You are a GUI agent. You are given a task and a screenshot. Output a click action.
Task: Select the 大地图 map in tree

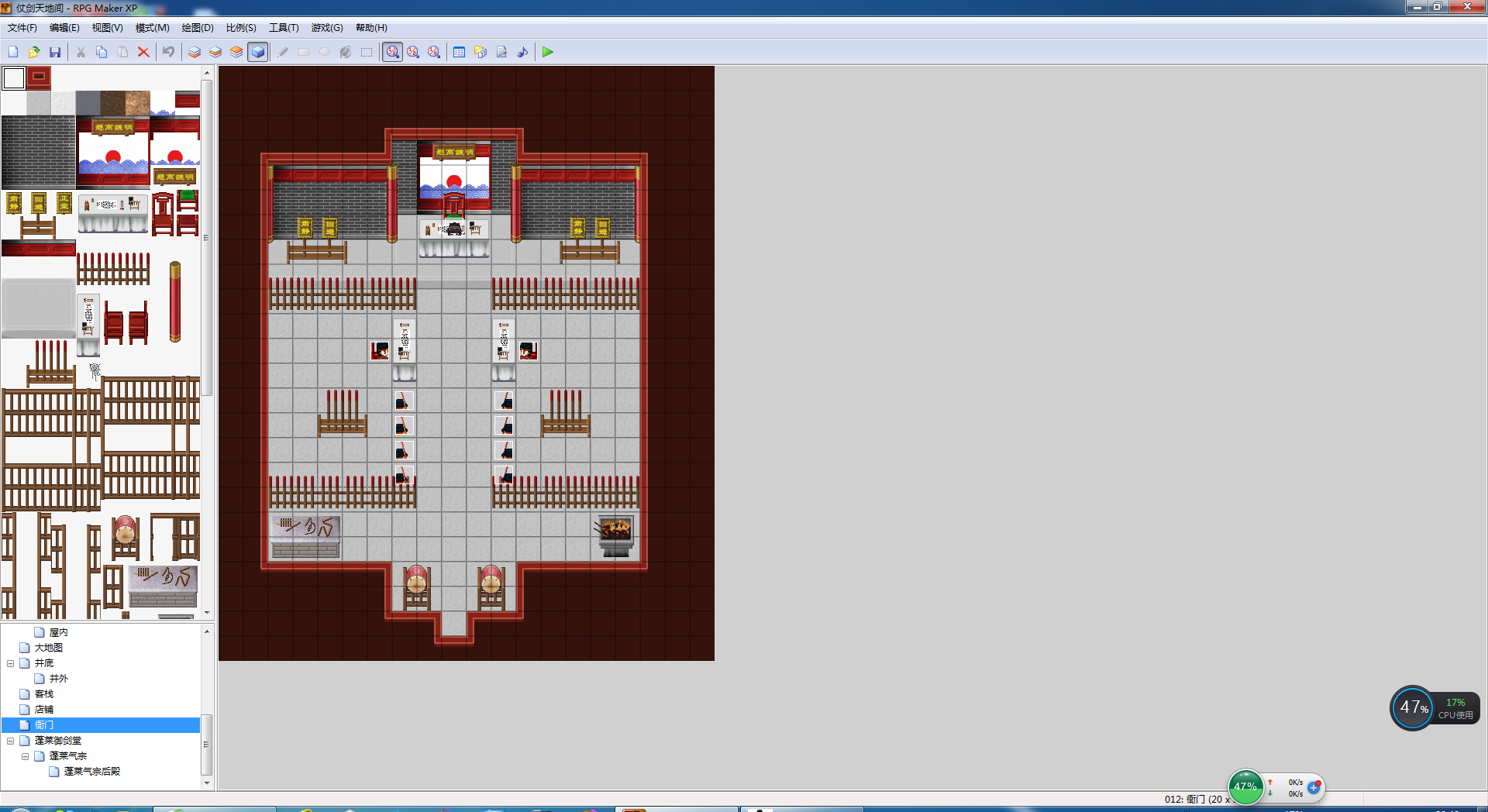pyautogui.click(x=49, y=648)
